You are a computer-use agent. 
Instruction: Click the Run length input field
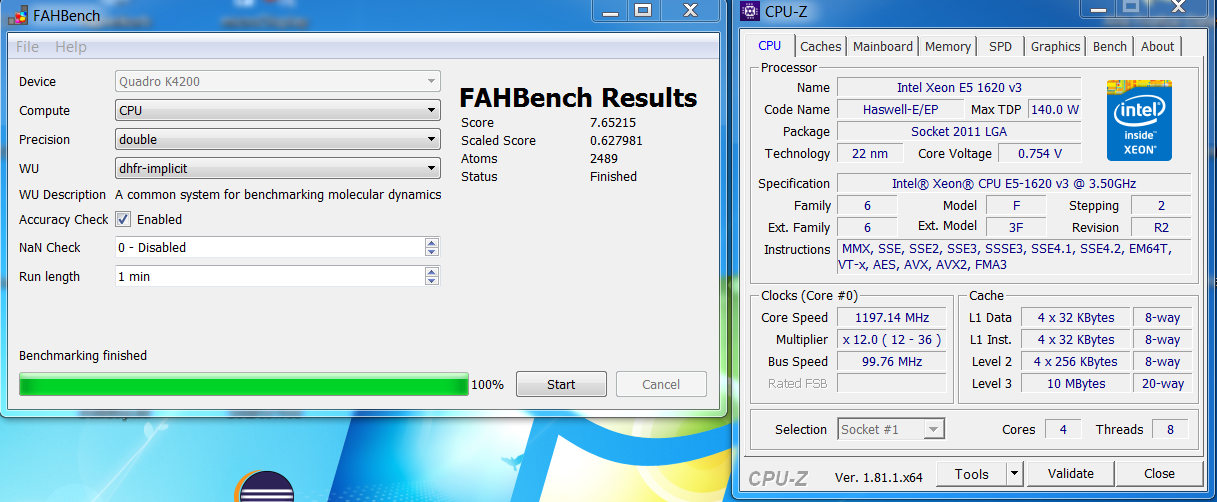tap(270, 276)
